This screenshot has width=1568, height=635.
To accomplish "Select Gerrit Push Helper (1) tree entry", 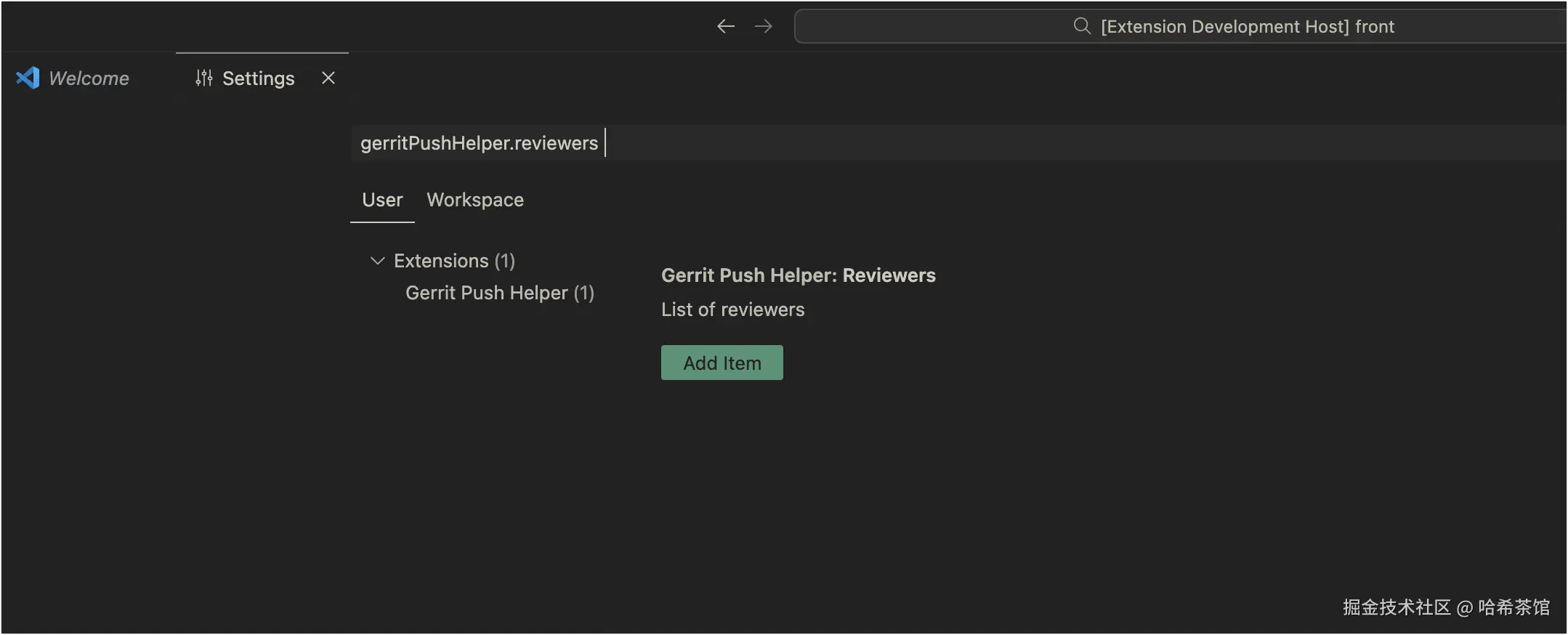I will pos(499,293).
